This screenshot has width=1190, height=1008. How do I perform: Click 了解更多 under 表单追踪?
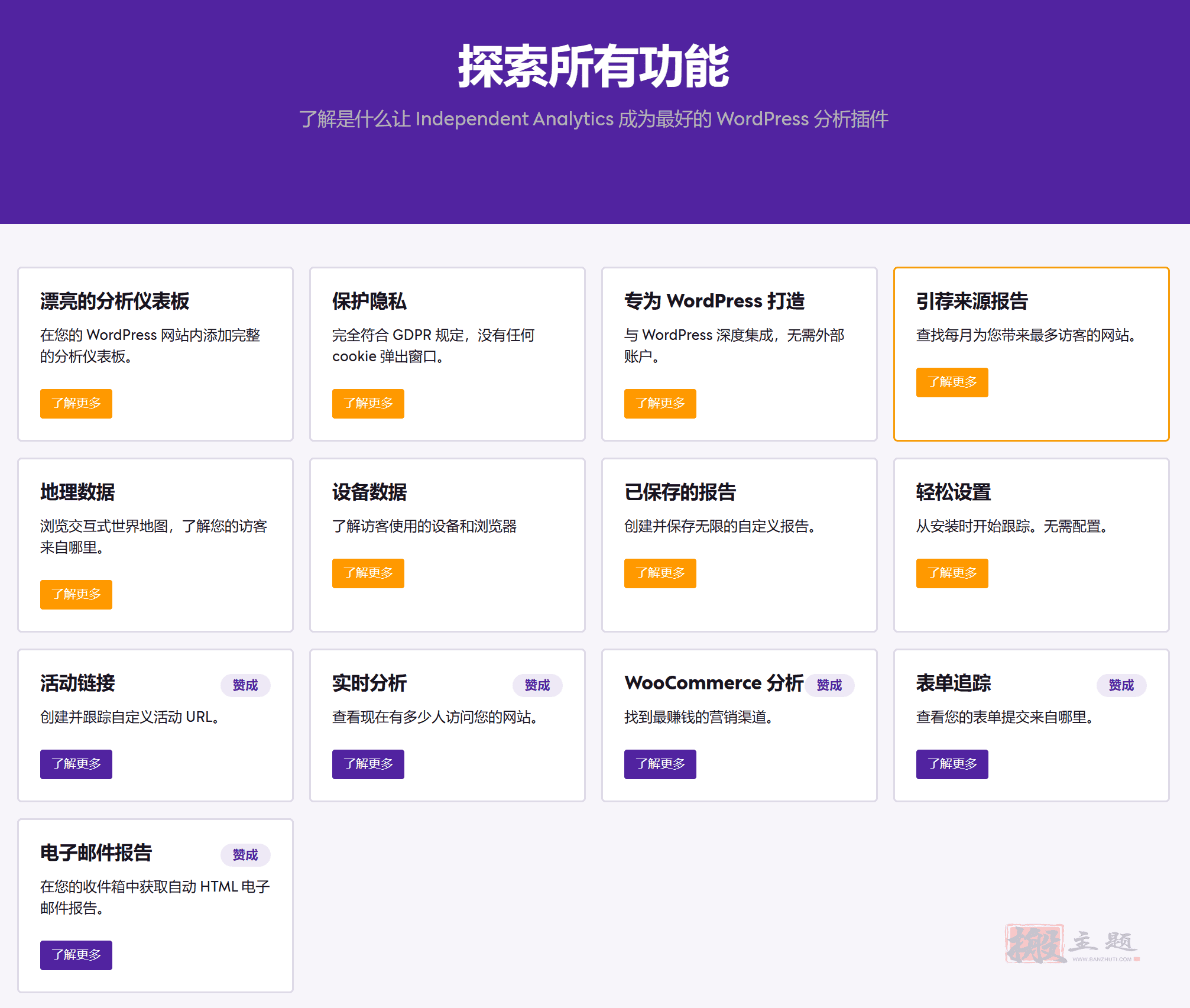point(952,764)
